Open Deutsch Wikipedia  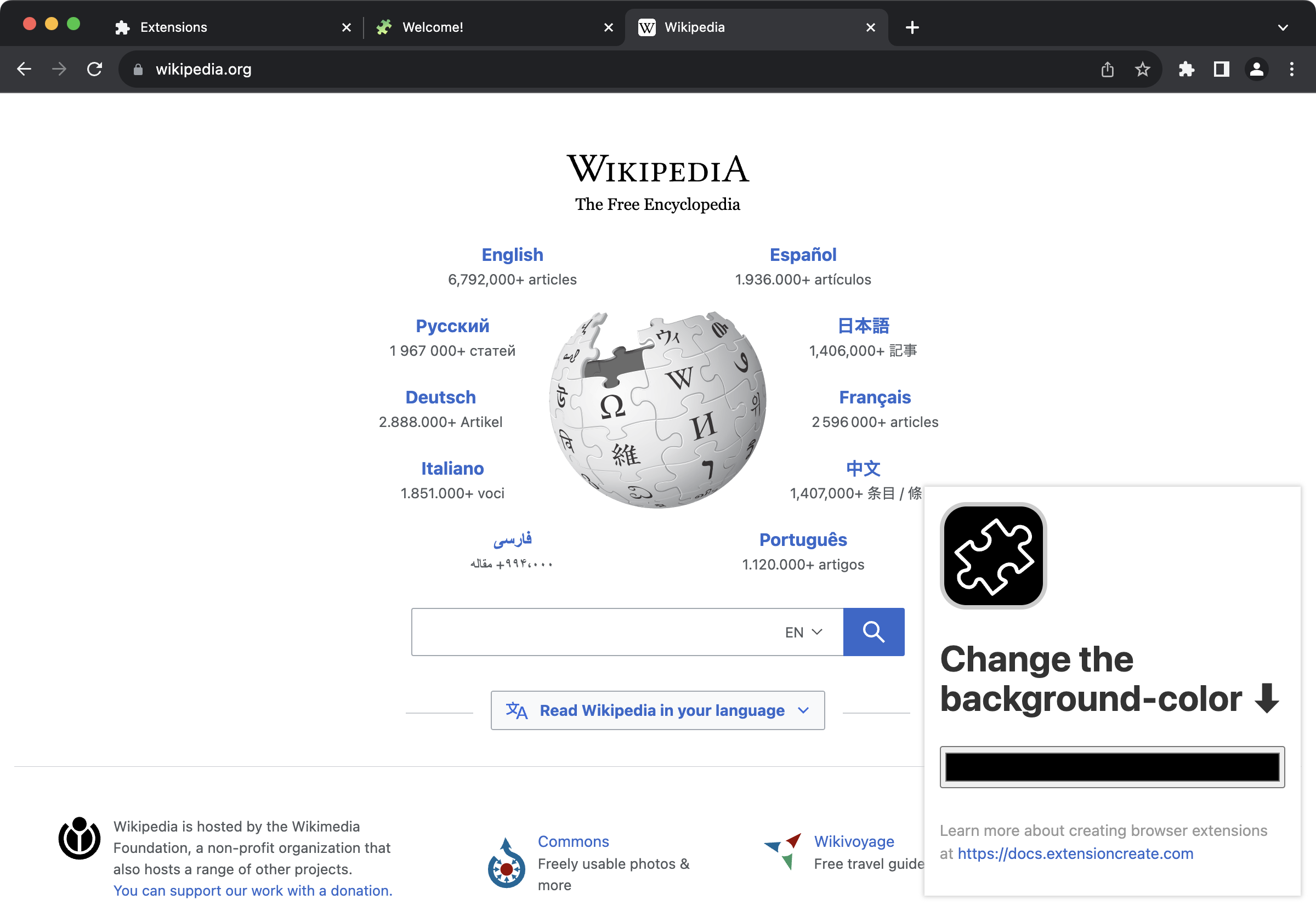click(440, 397)
